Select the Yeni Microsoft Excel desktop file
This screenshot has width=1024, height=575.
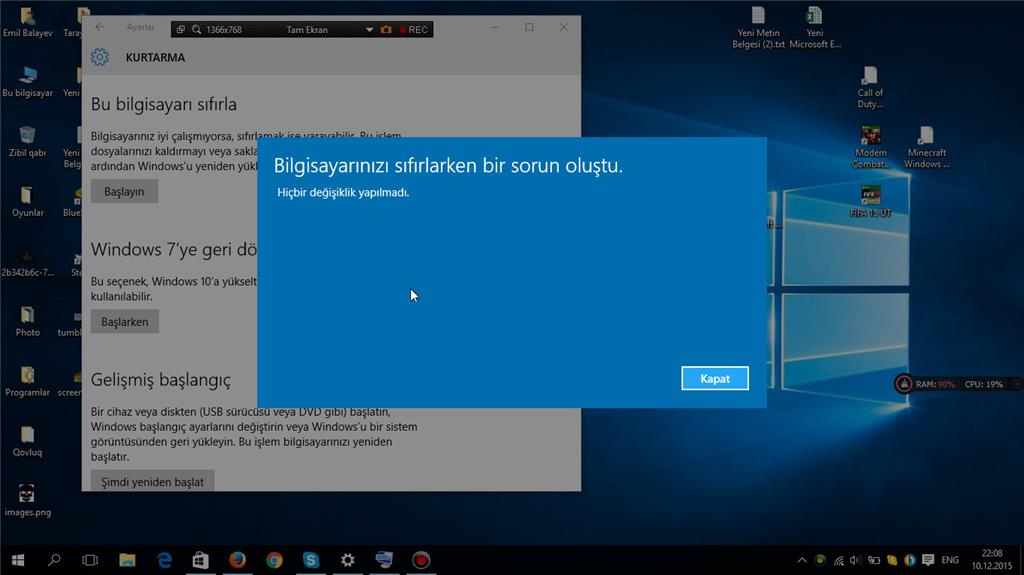pos(815,27)
